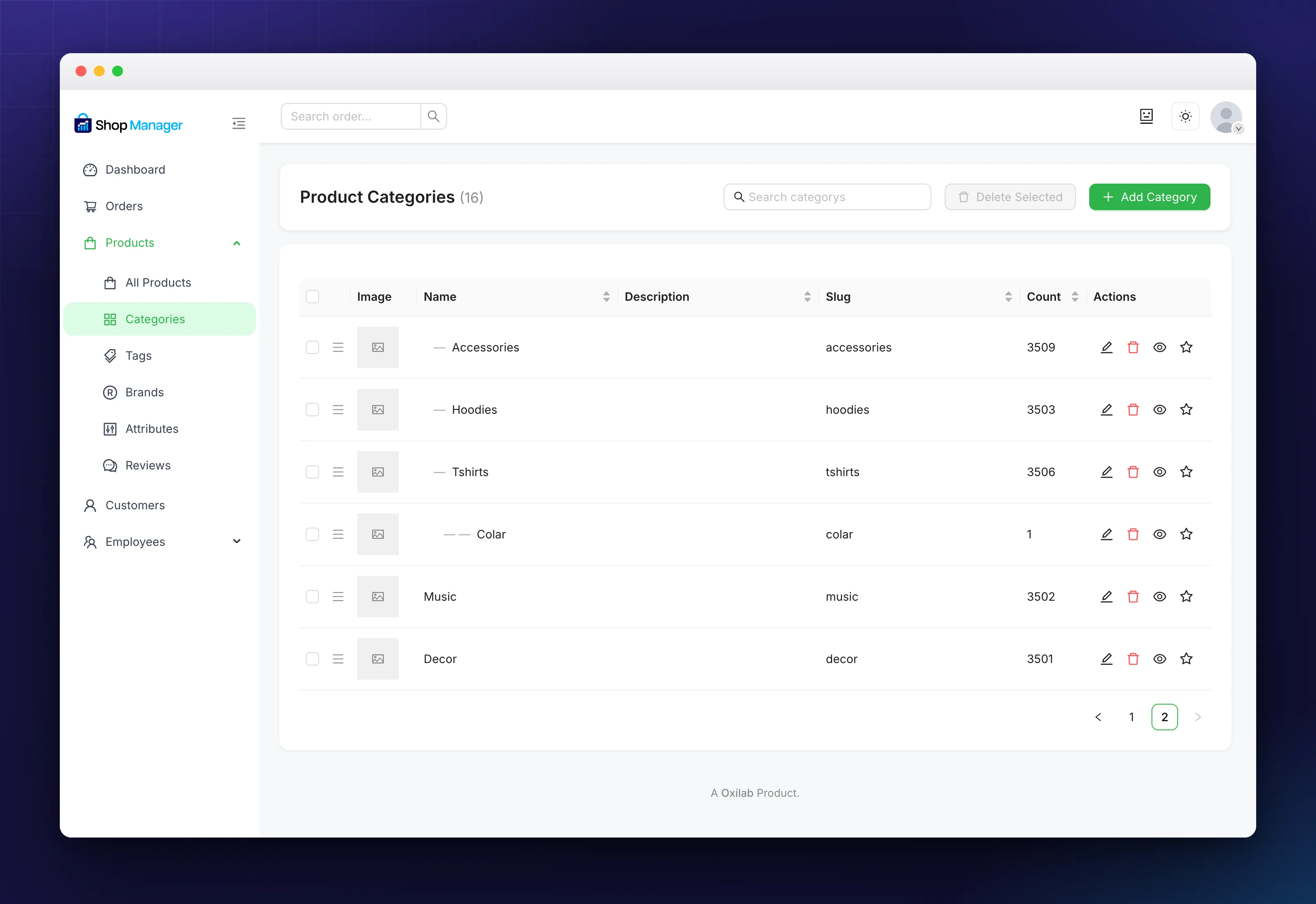Click the drag handle on the Tshirts row

coord(338,472)
